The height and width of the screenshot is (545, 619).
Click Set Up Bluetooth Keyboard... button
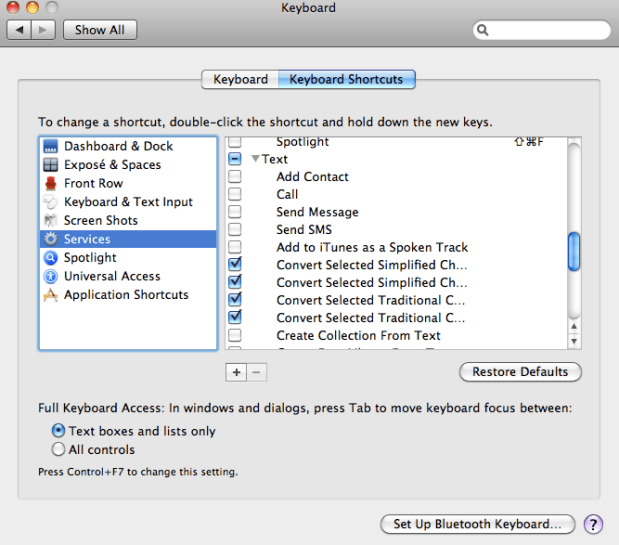[x=477, y=524]
